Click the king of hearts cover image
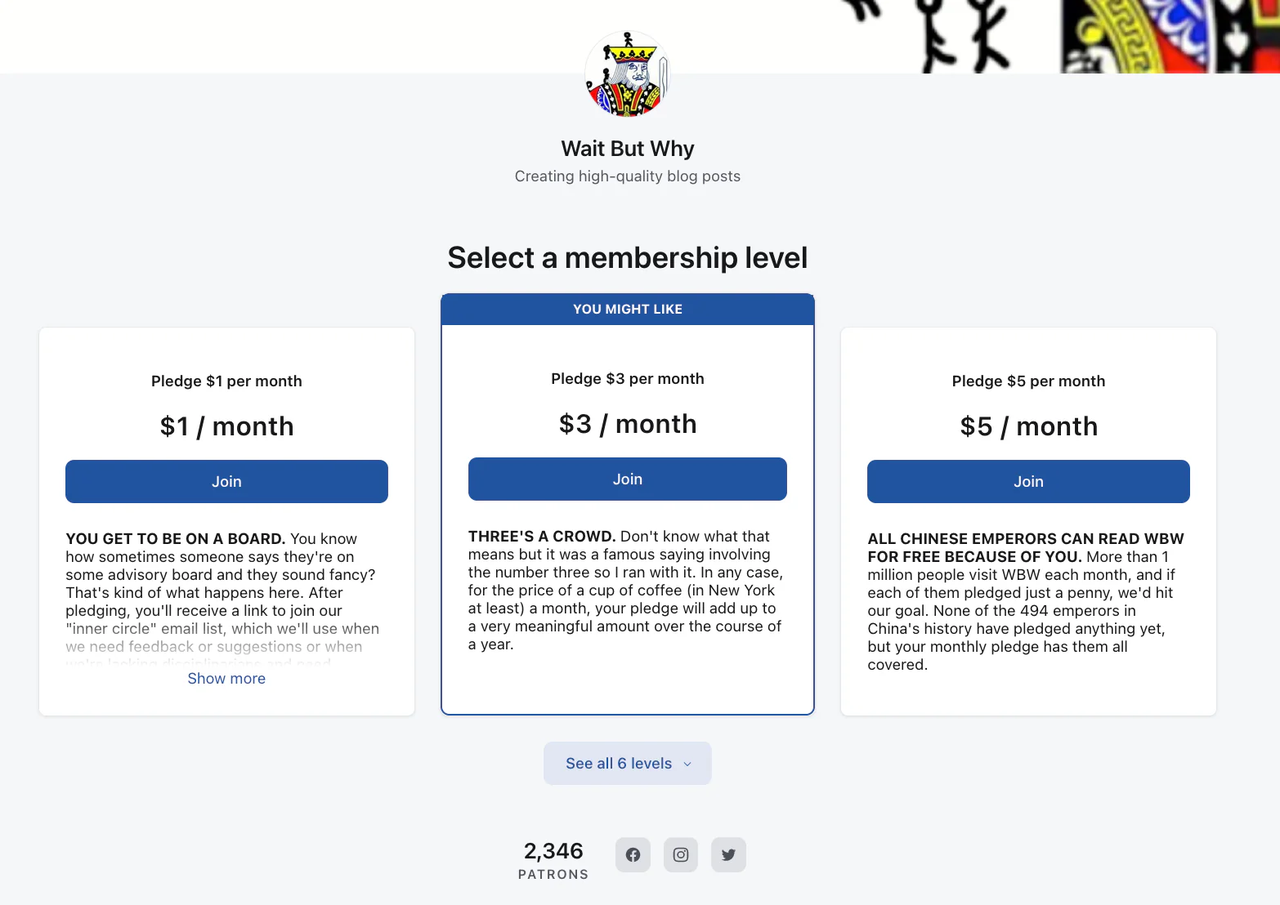The image size is (1280, 905). (1170, 36)
